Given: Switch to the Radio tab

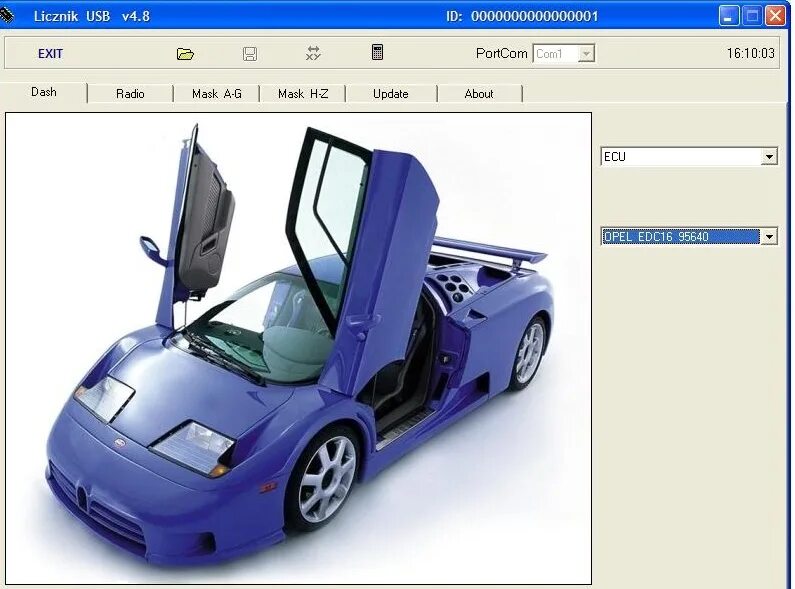Looking at the screenshot, I should [x=130, y=94].
